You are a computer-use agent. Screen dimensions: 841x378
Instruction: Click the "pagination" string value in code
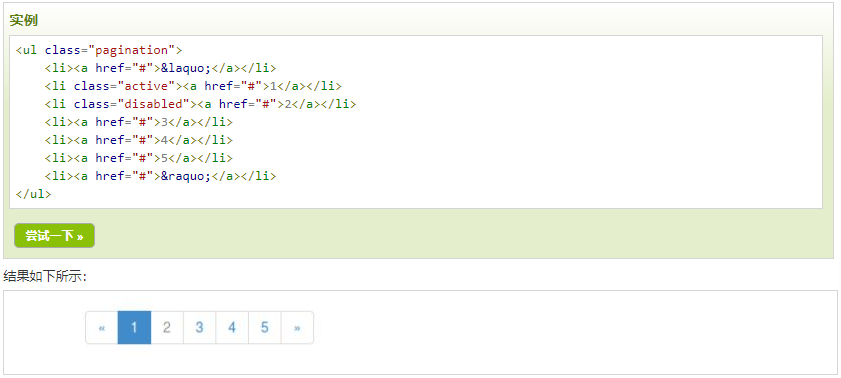[x=131, y=50]
